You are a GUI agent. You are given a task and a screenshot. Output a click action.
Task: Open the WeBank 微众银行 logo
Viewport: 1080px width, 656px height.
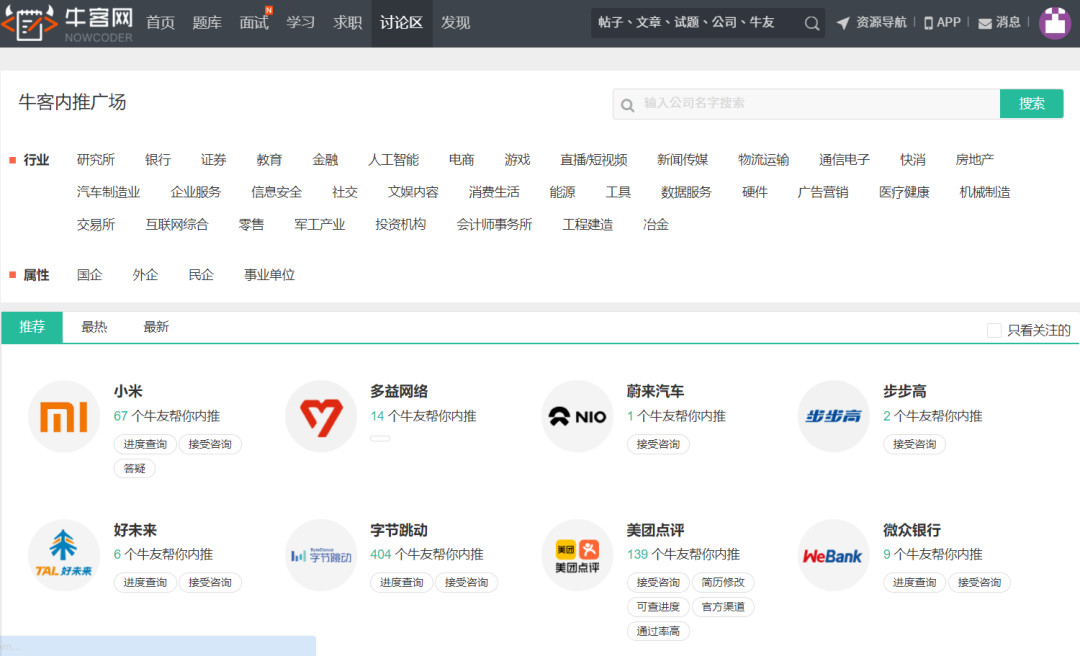click(833, 555)
